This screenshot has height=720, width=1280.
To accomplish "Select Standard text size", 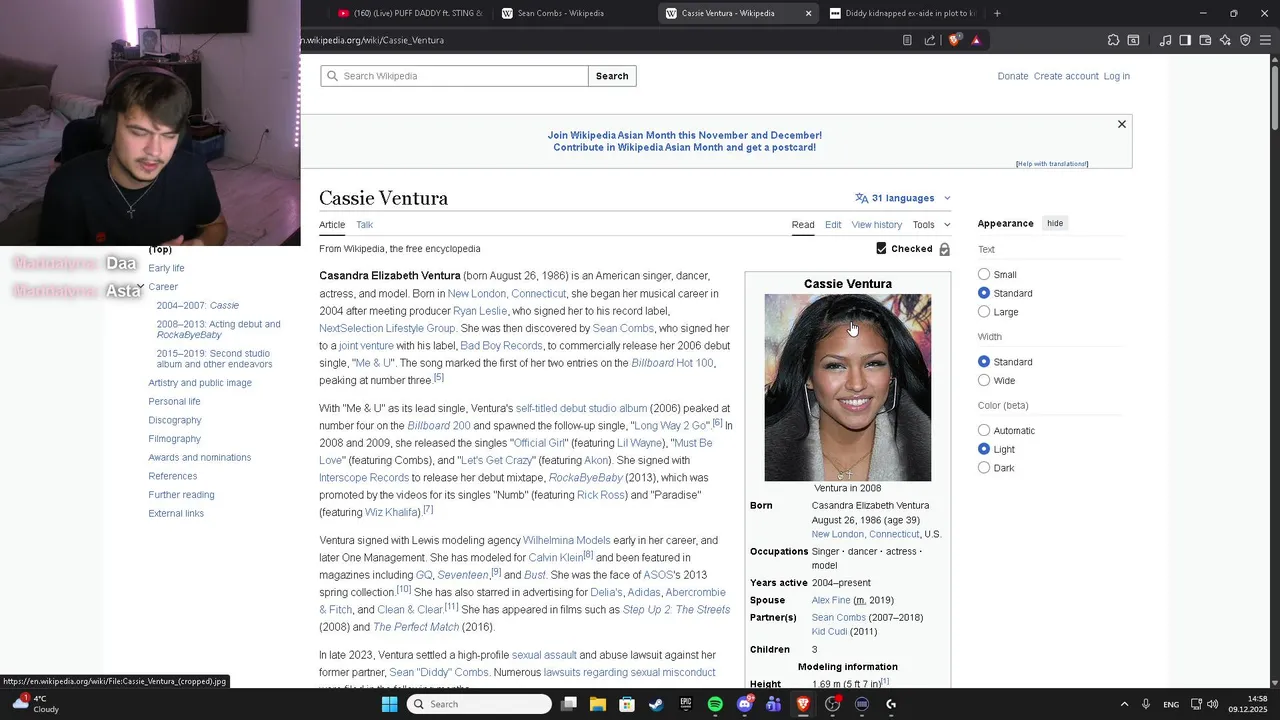I will tap(984, 293).
